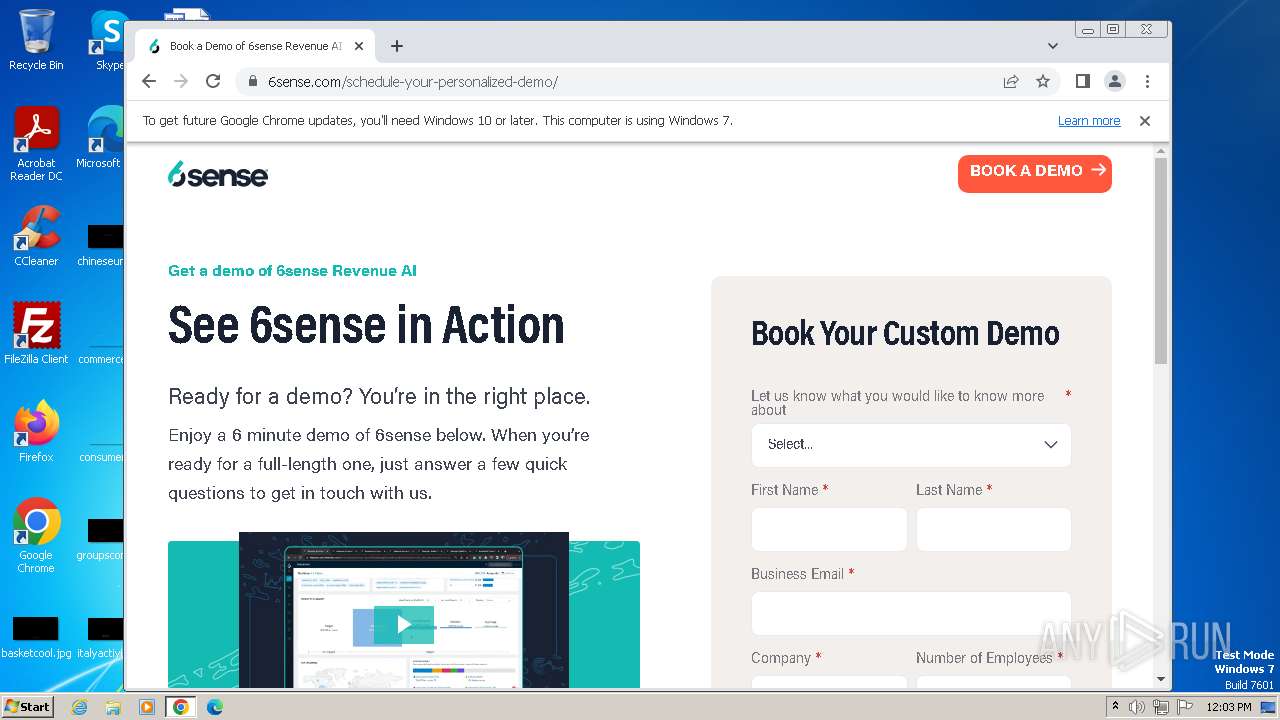1280x720 pixels.
Task: Dismiss the Chrome update notification bar
Action: (1145, 121)
